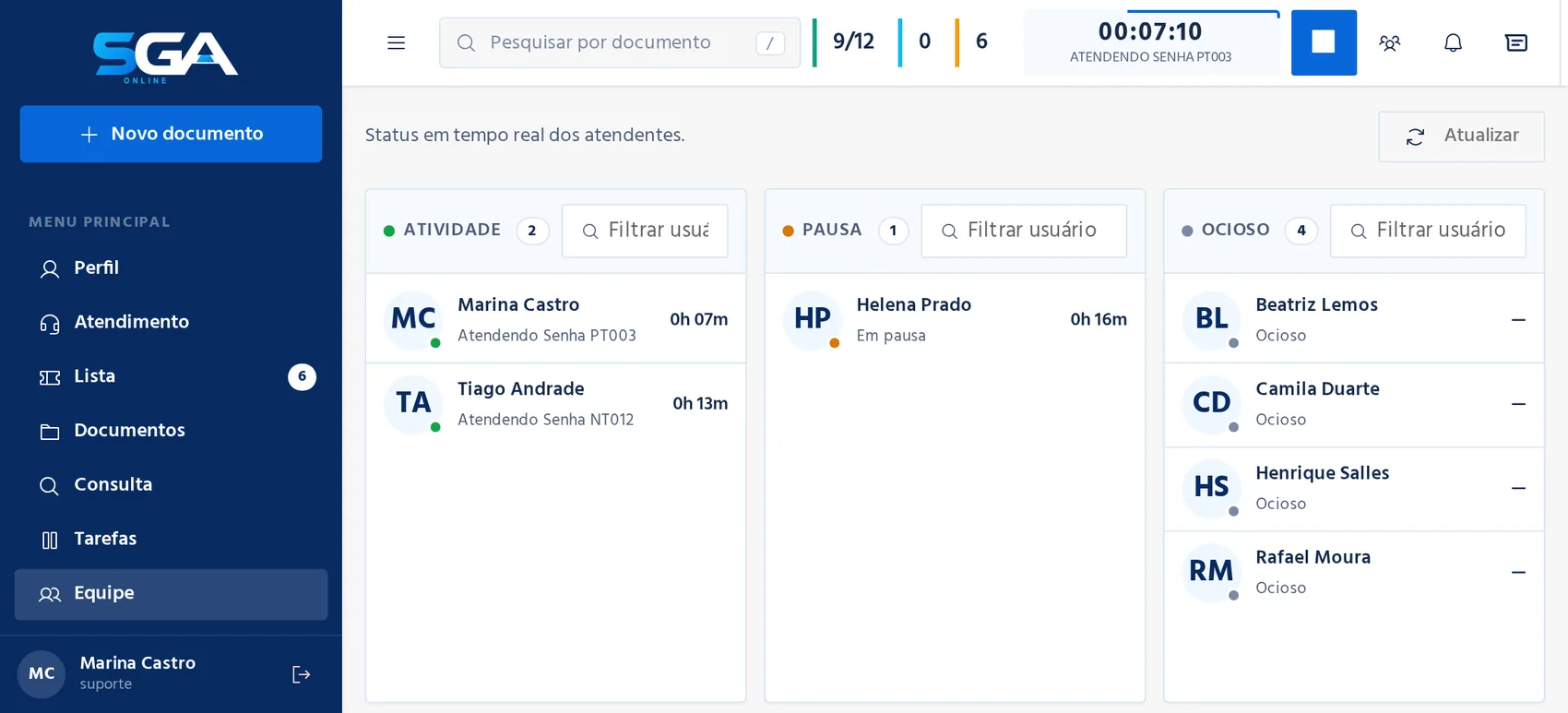Click the SGA Online logo

click(x=166, y=57)
